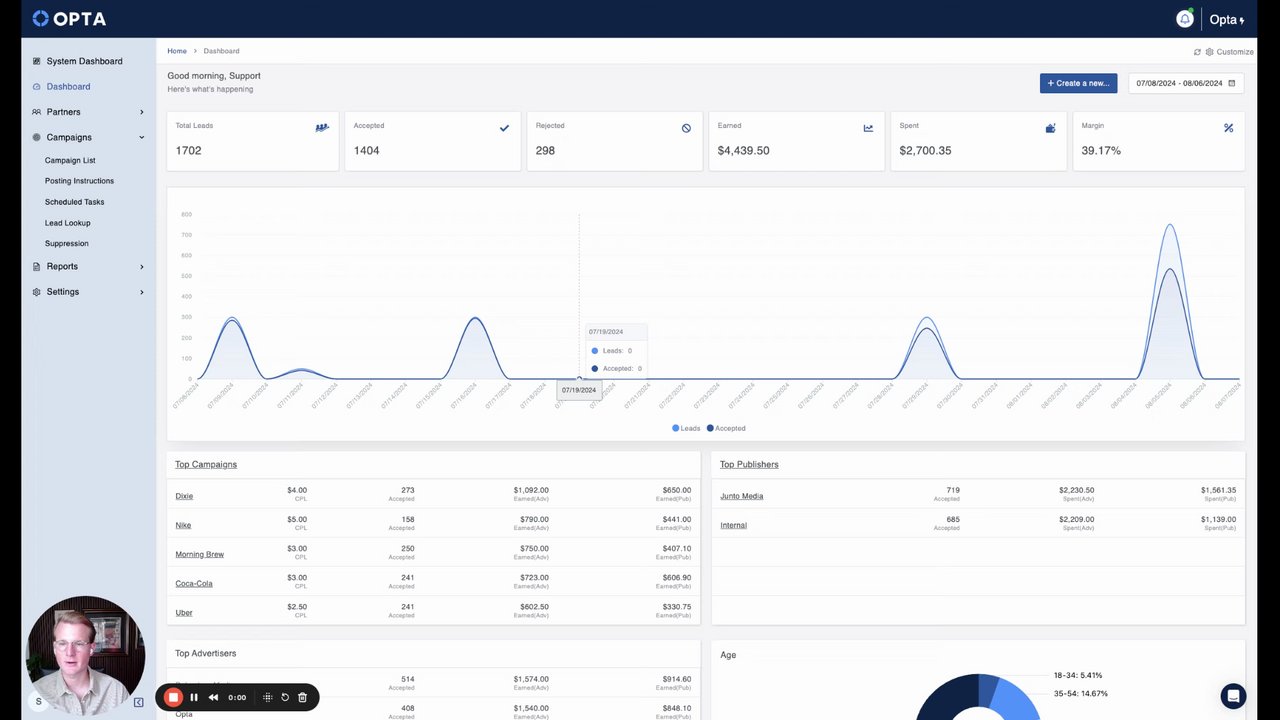Open the chat support widget
The width and height of the screenshot is (1280, 720).
click(x=1233, y=696)
